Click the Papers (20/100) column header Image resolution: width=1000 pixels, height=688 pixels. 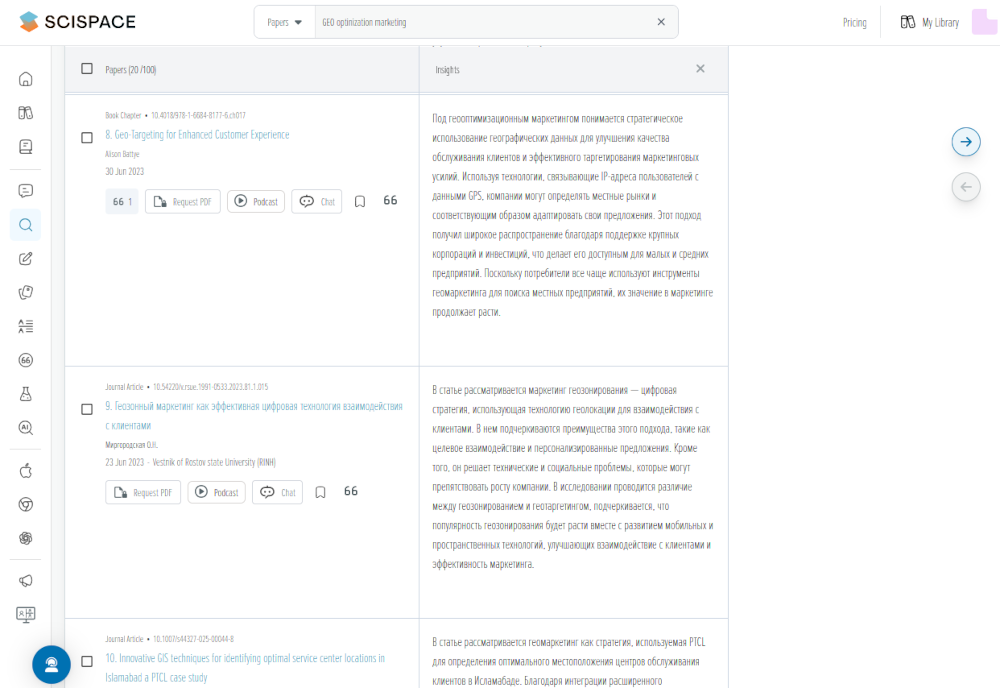(x=130, y=70)
